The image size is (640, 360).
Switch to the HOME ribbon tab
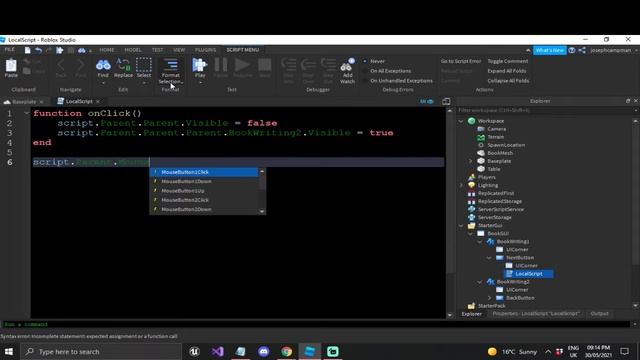click(107, 50)
